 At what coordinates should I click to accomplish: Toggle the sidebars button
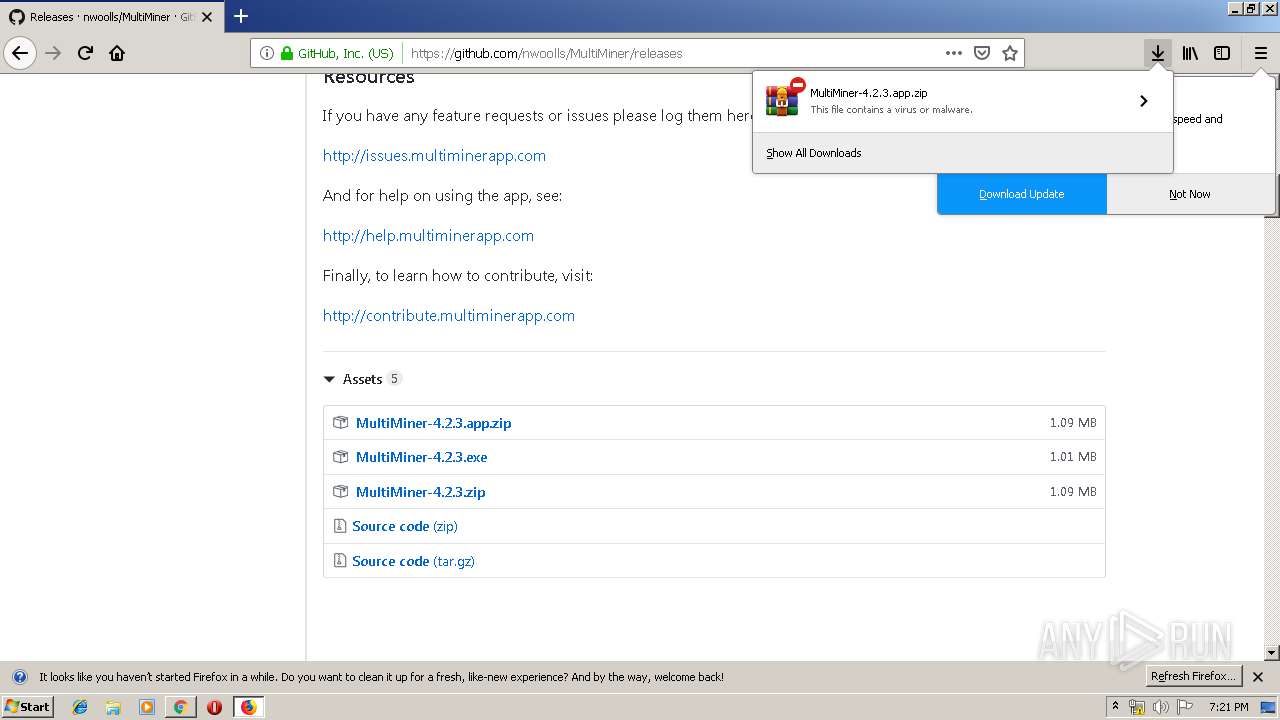pyautogui.click(x=1222, y=53)
